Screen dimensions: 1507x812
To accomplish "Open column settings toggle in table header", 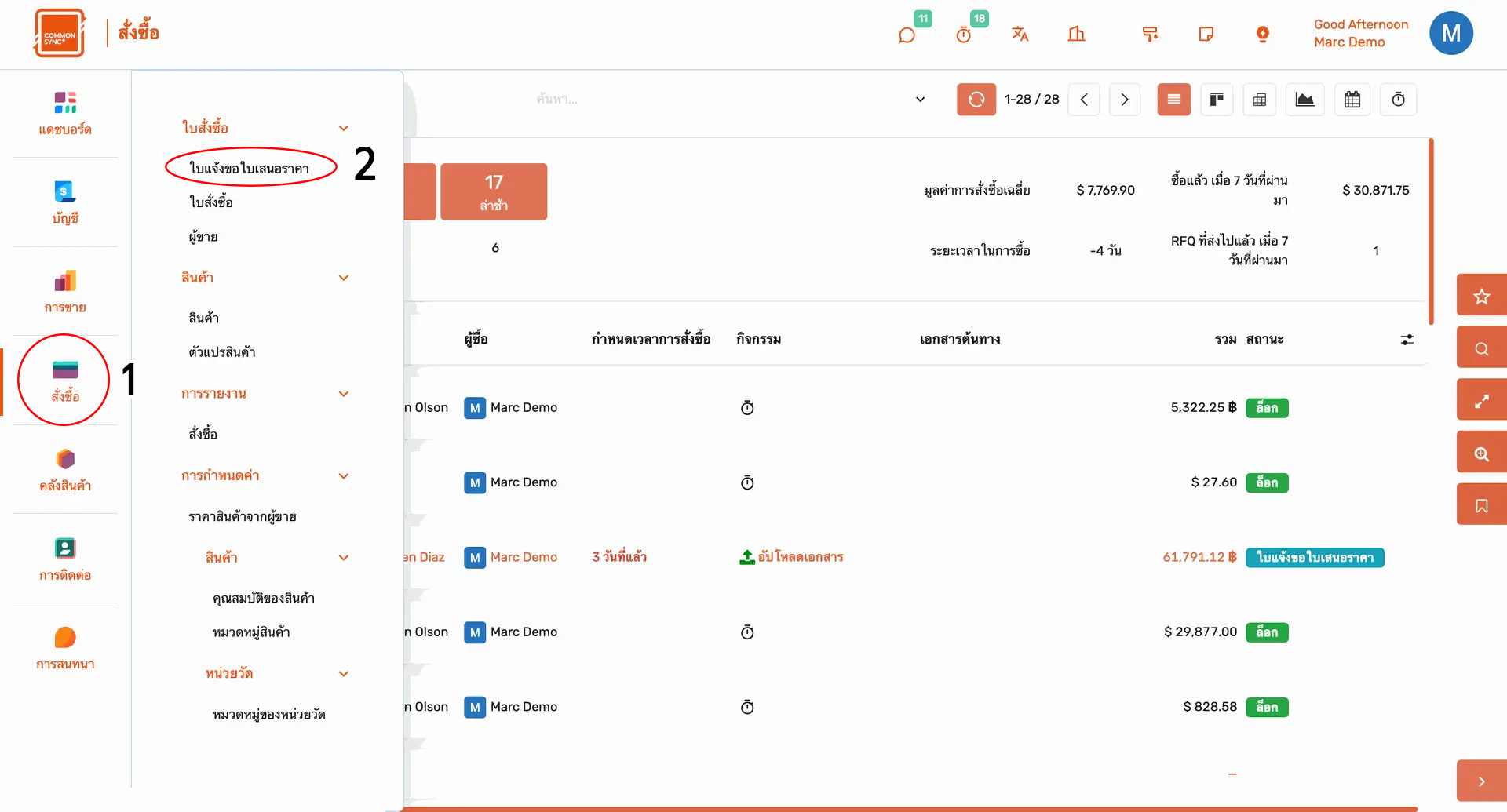I will (1407, 340).
